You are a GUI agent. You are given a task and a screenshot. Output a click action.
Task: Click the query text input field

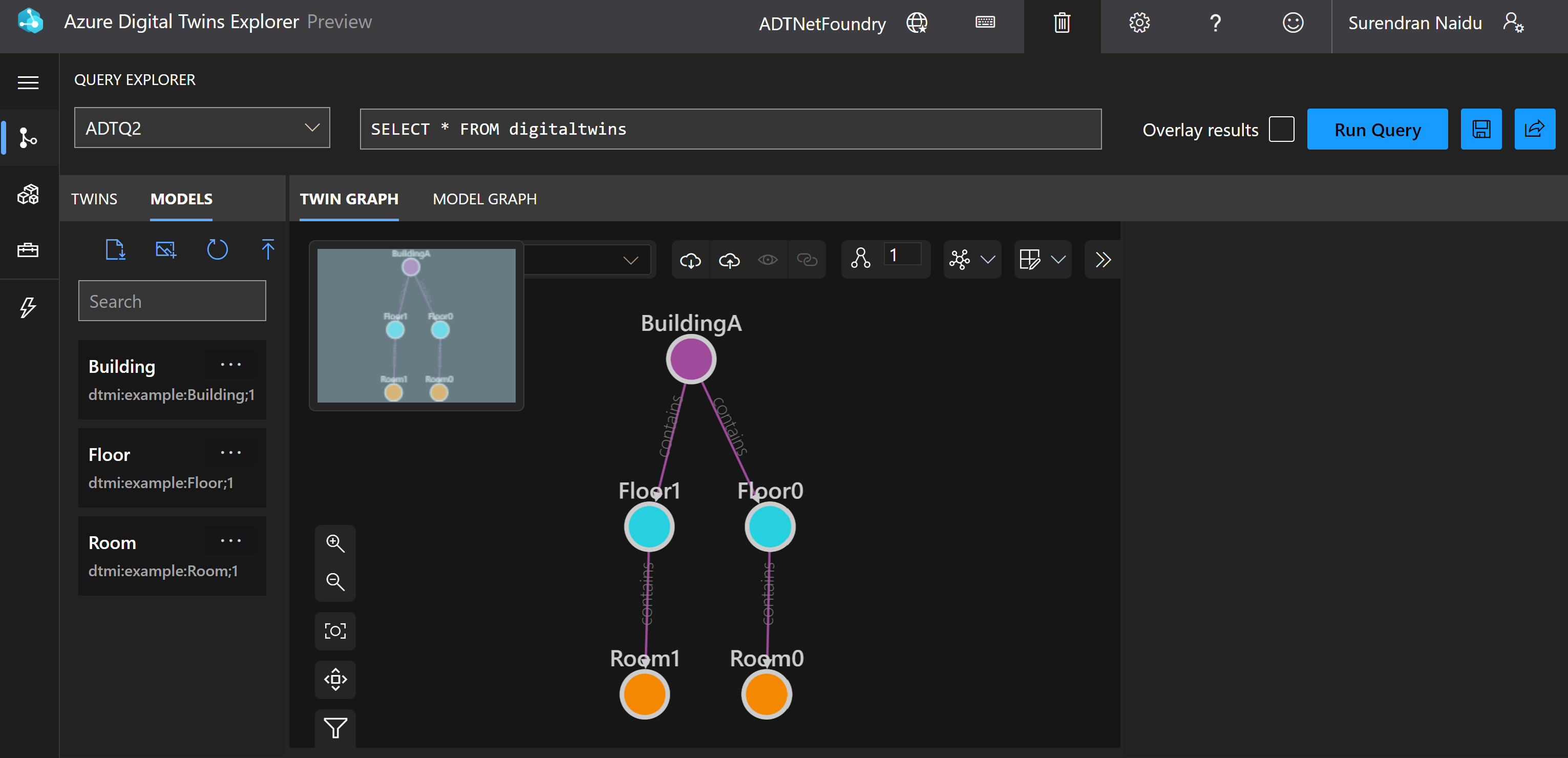(730, 129)
